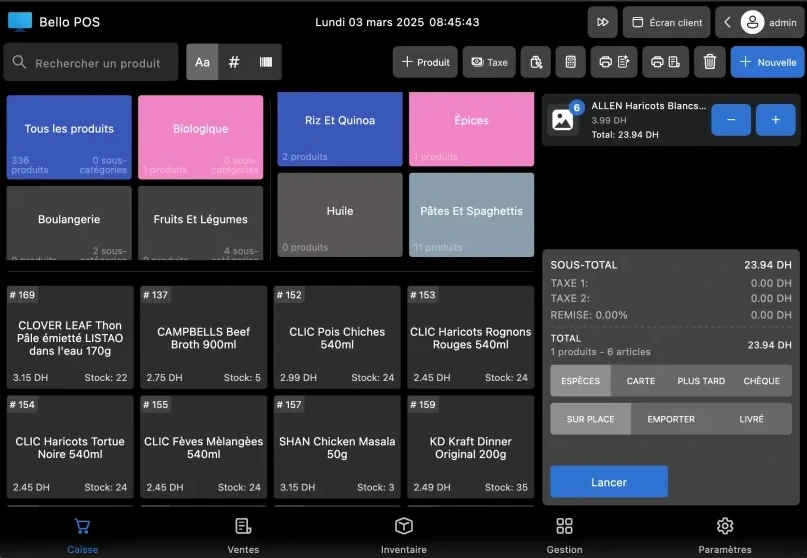Screen dimensions: 807x558
Task: Open the Épices category tile
Action: (x=471, y=129)
